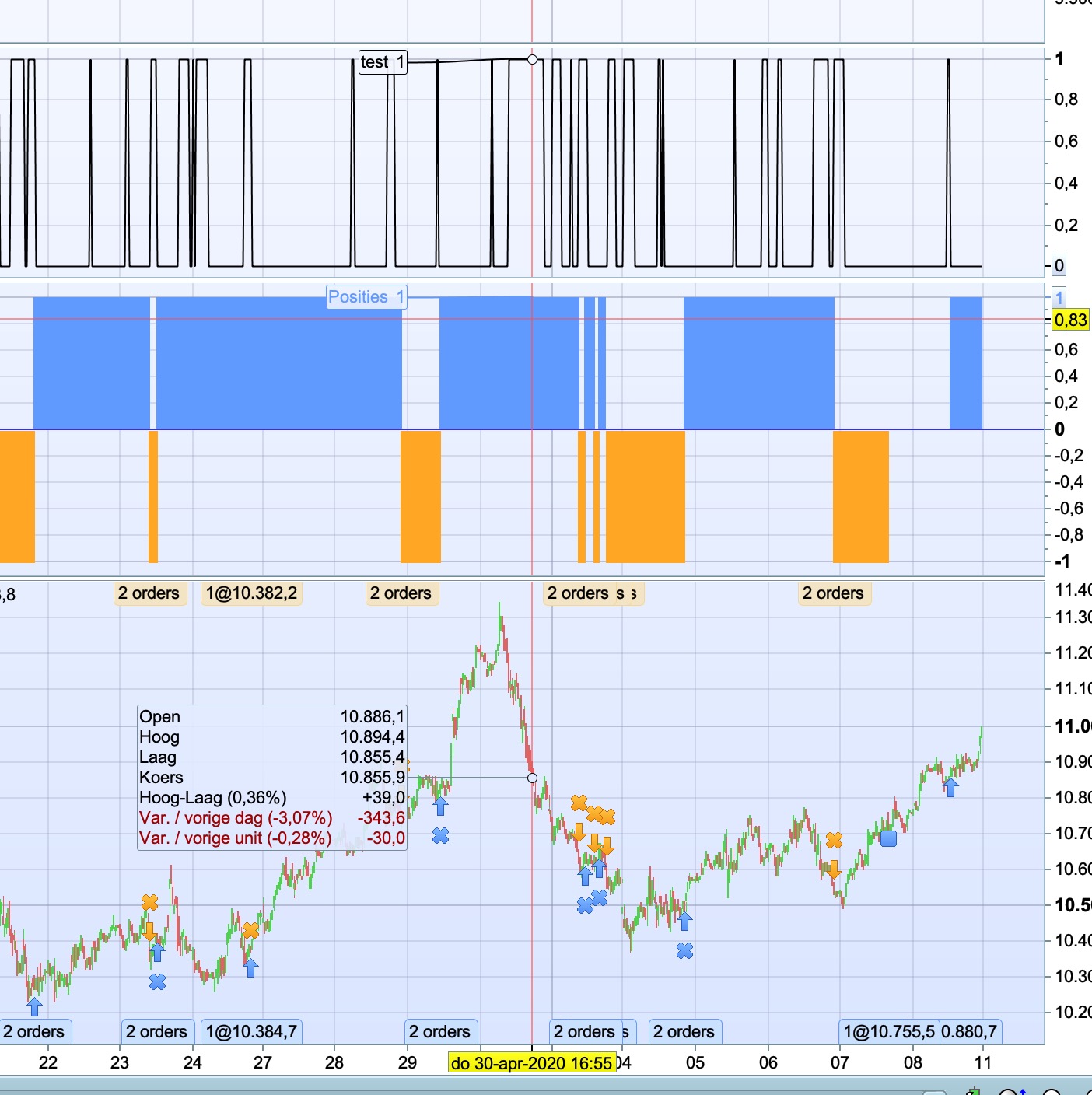
Task: Open the '0.880,7' order label
Action: tap(969, 1031)
